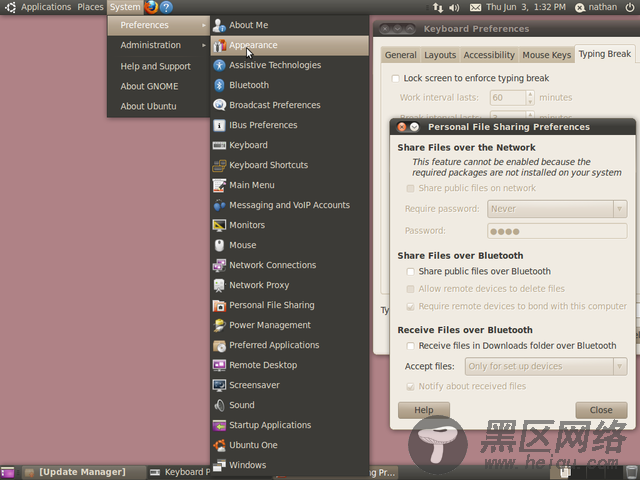The image size is (640, 480).
Task: Click the network connection indicator icon
Action: click(x=438, y=7)
